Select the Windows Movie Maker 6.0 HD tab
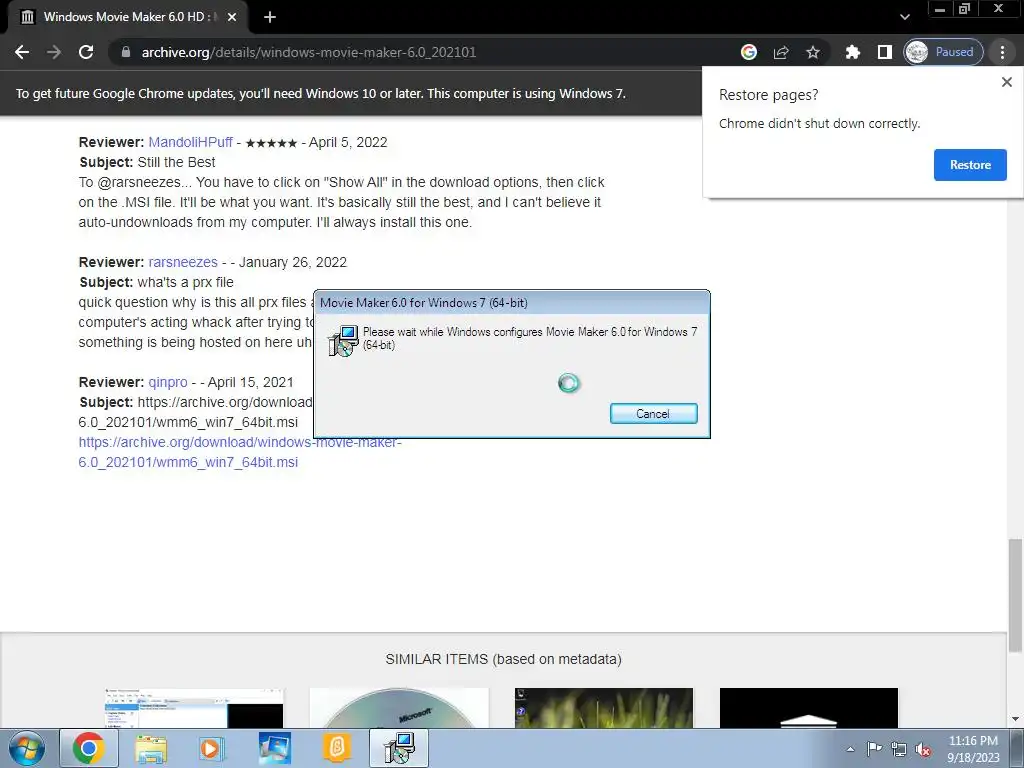This screenshot has height=768, width=1024. coord(127,17)
